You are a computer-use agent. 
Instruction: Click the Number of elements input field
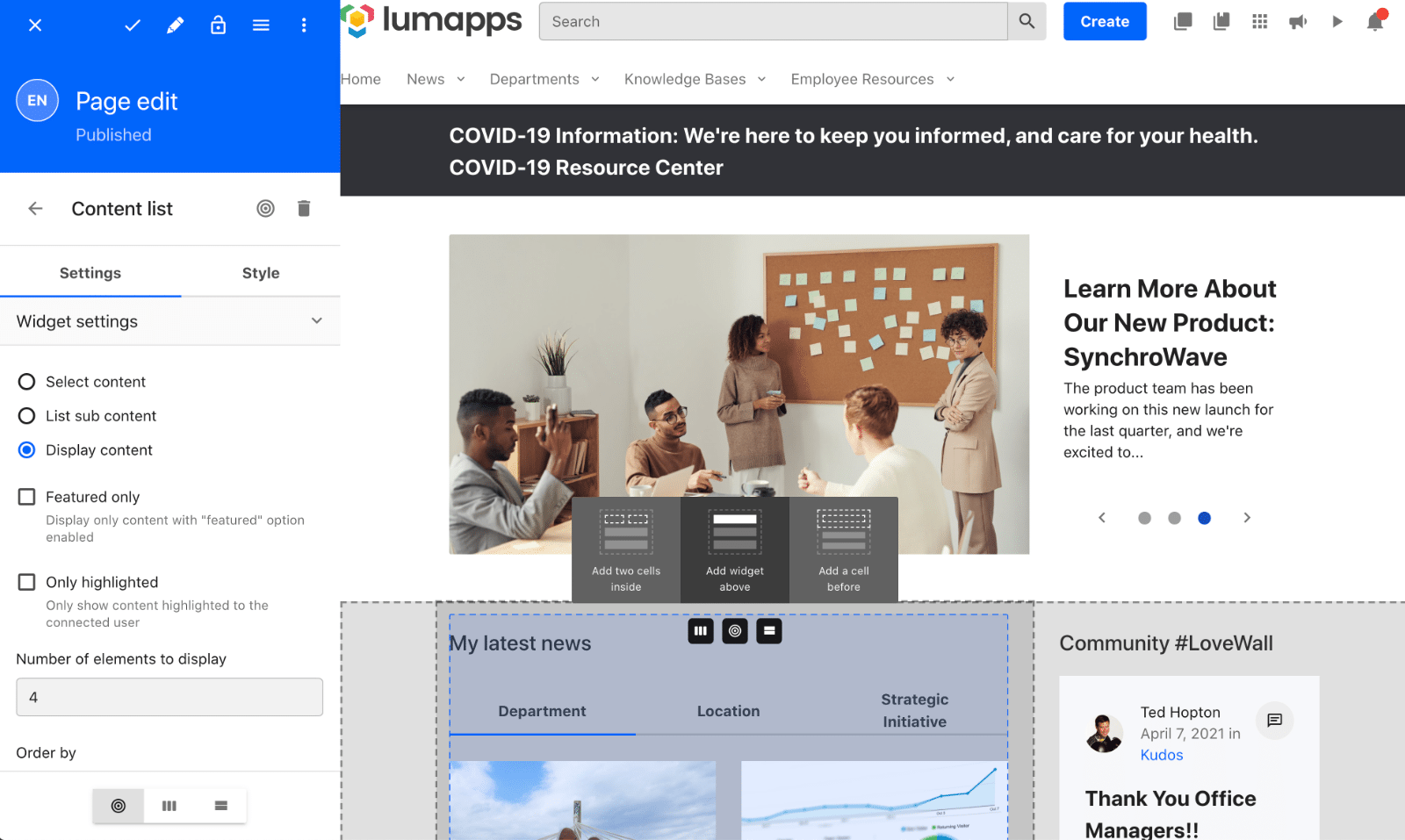[x=169, y=697]
